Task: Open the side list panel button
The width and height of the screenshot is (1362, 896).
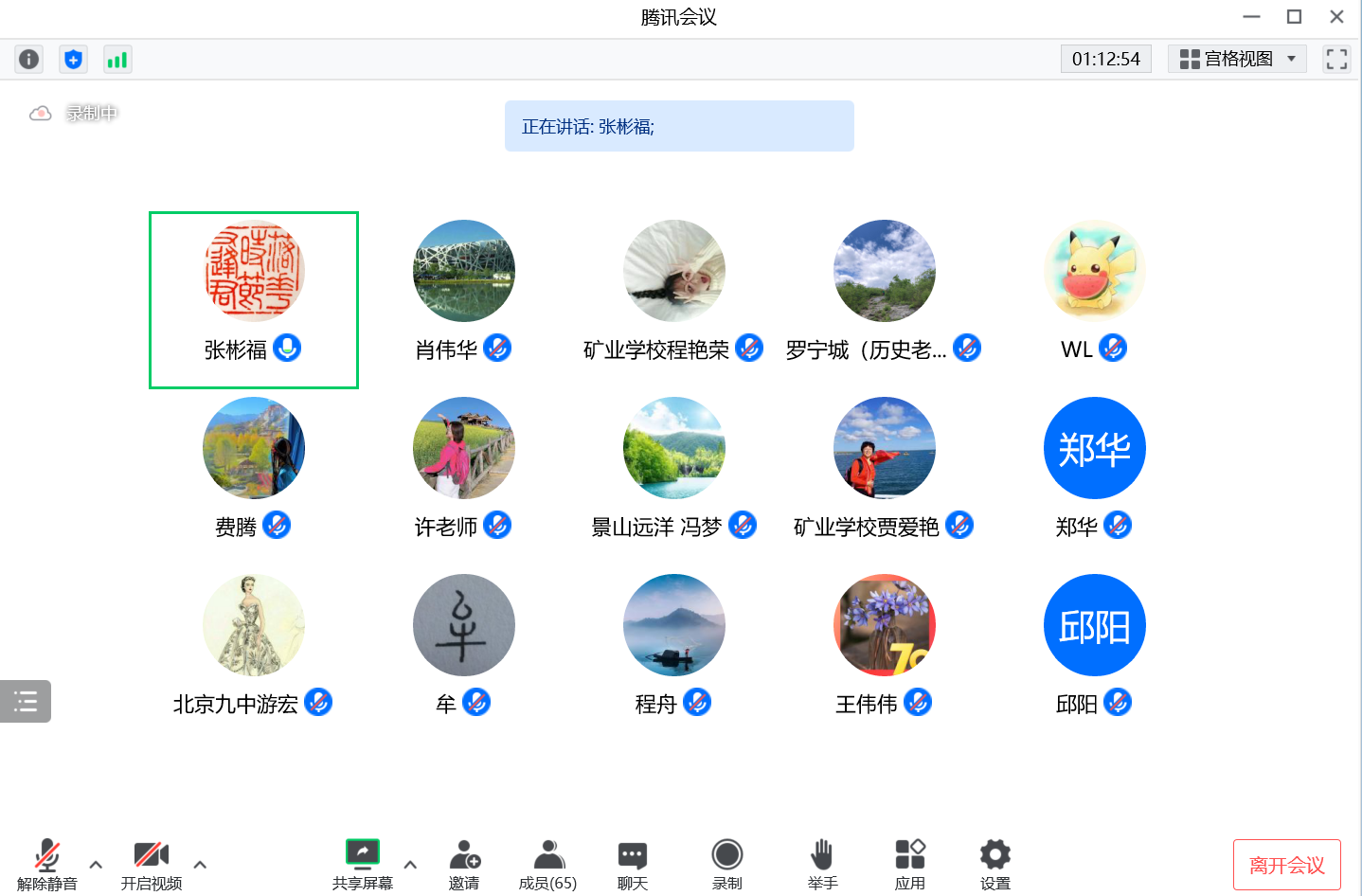Action: [x=26, y=702]
